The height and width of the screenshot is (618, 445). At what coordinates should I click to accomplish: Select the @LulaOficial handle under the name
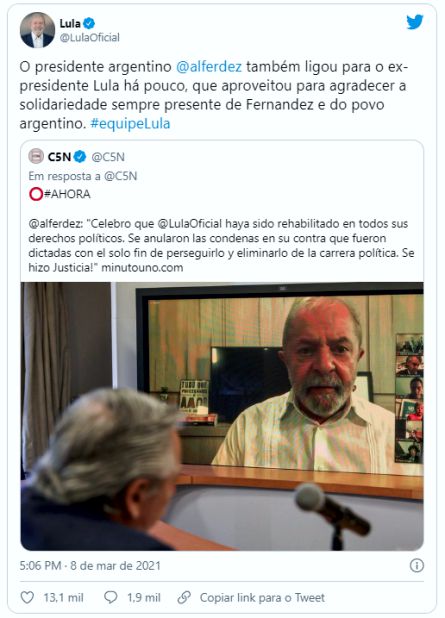pyautogui.click(x=89, y=37)
